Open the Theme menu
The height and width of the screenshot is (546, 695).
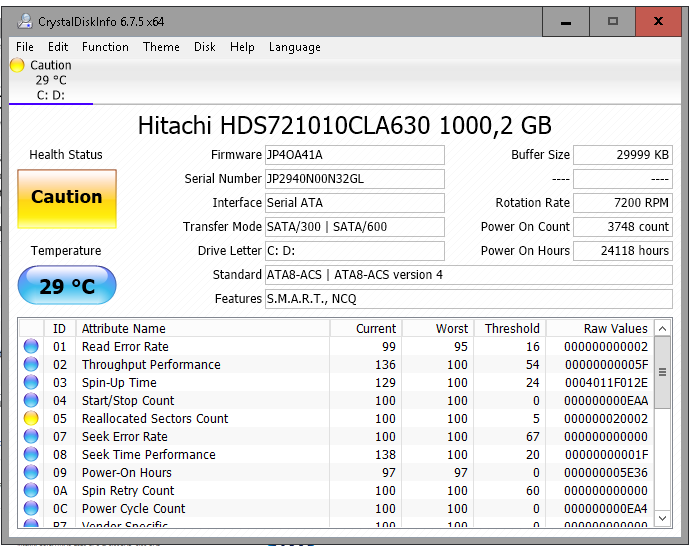coord(161,47)
